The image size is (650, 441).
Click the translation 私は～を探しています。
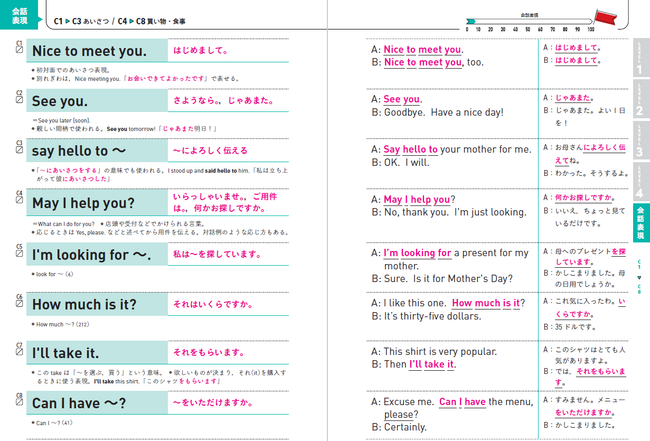pyautogui.click(x=217, y=254)
